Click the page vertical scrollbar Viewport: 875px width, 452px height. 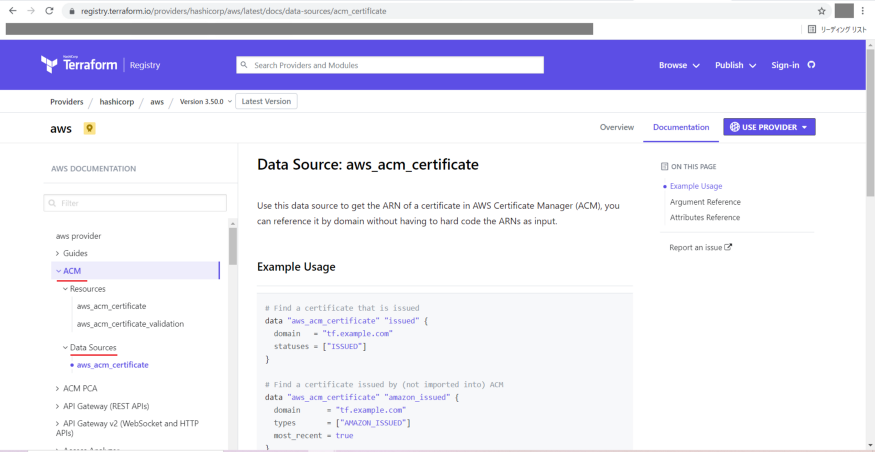pos(870,123)
